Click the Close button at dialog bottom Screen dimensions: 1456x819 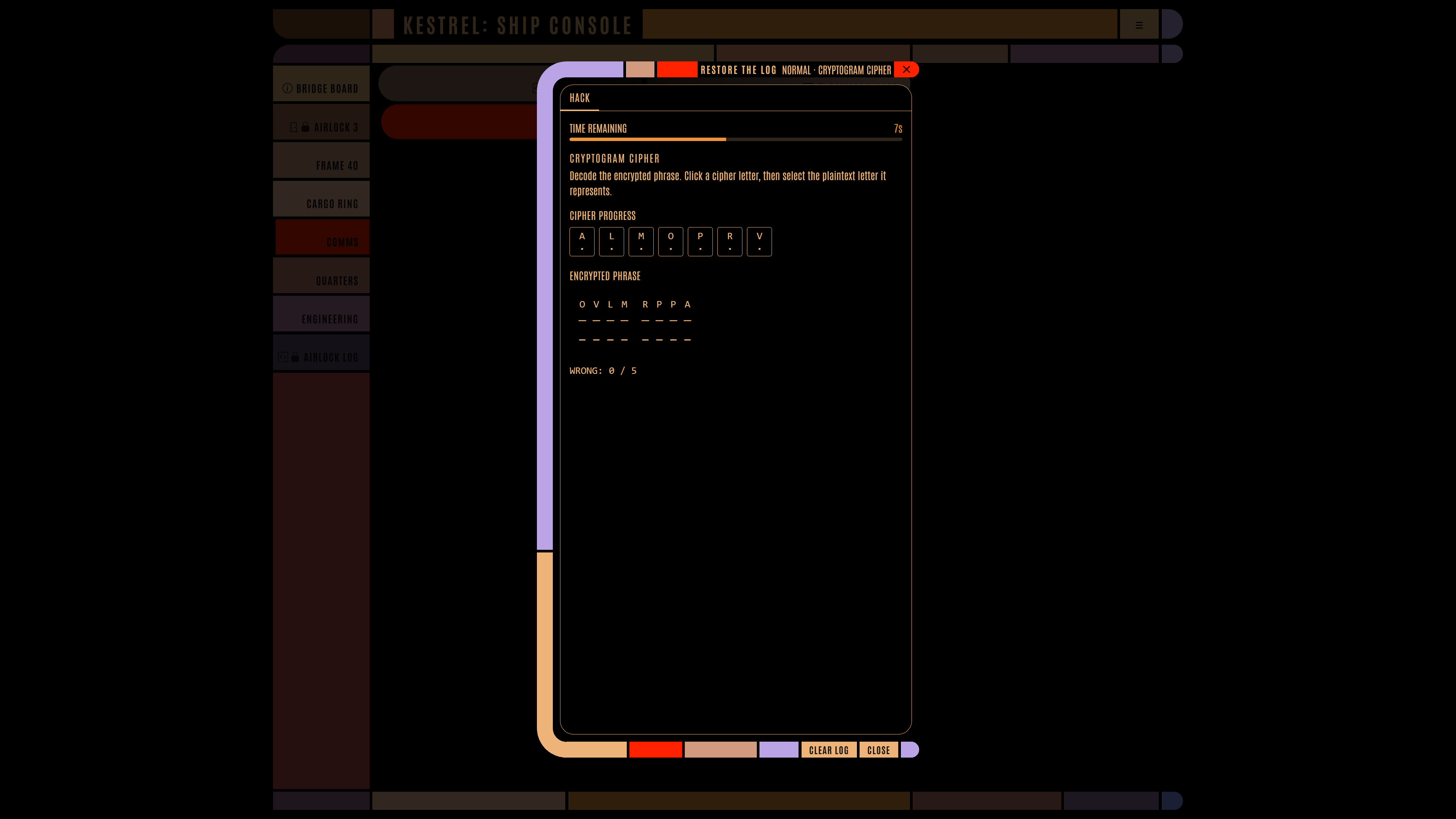point(879,750)
